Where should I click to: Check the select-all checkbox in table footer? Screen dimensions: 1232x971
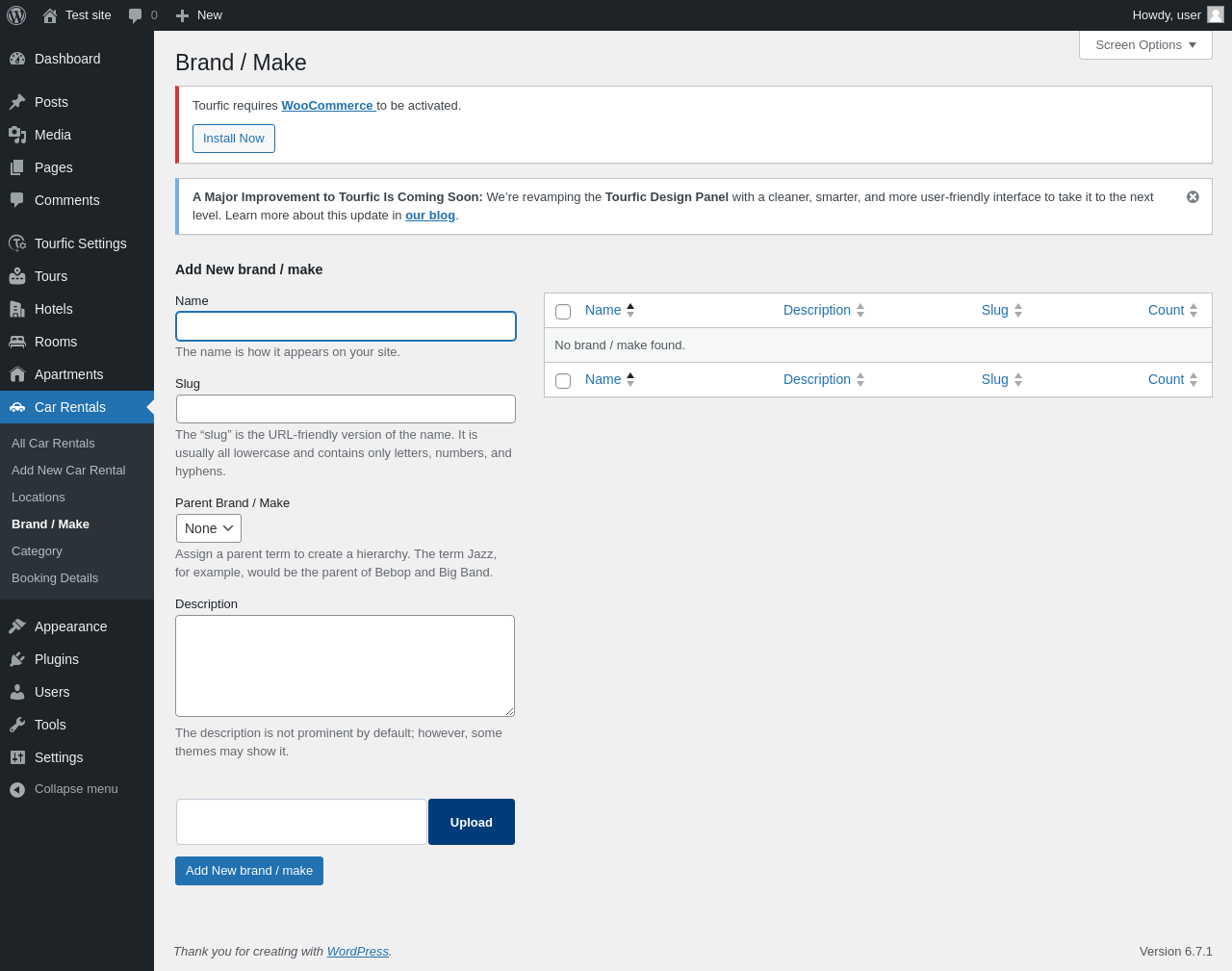563,381
